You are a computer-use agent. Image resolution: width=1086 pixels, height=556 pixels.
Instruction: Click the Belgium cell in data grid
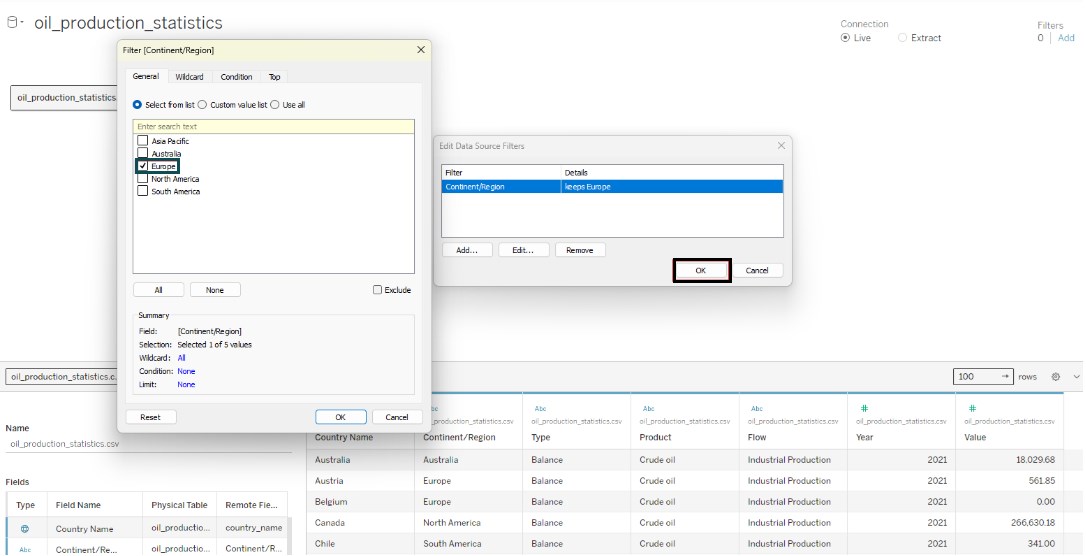tap(360, 502)
